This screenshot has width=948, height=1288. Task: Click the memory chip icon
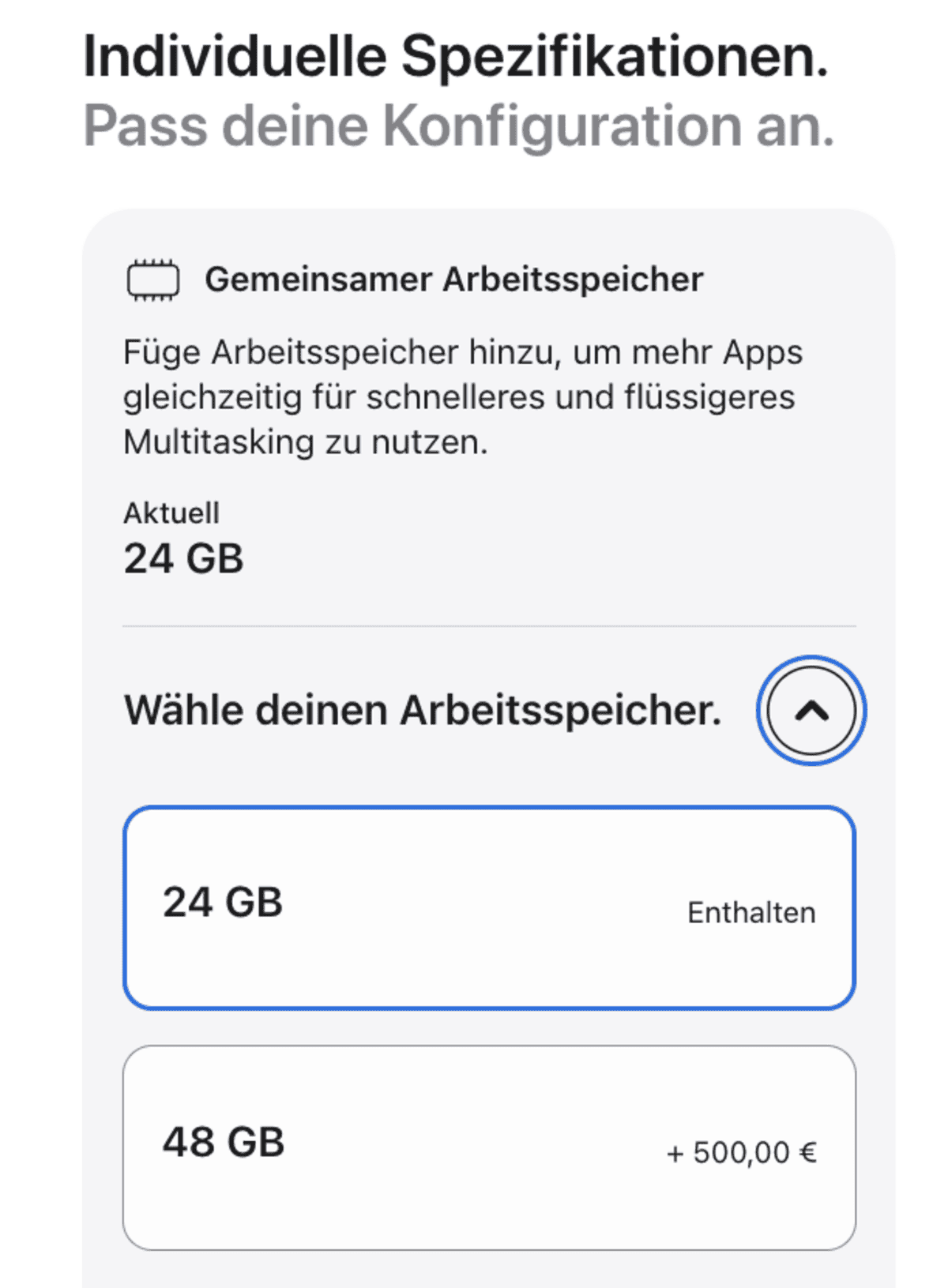point(153,280)
